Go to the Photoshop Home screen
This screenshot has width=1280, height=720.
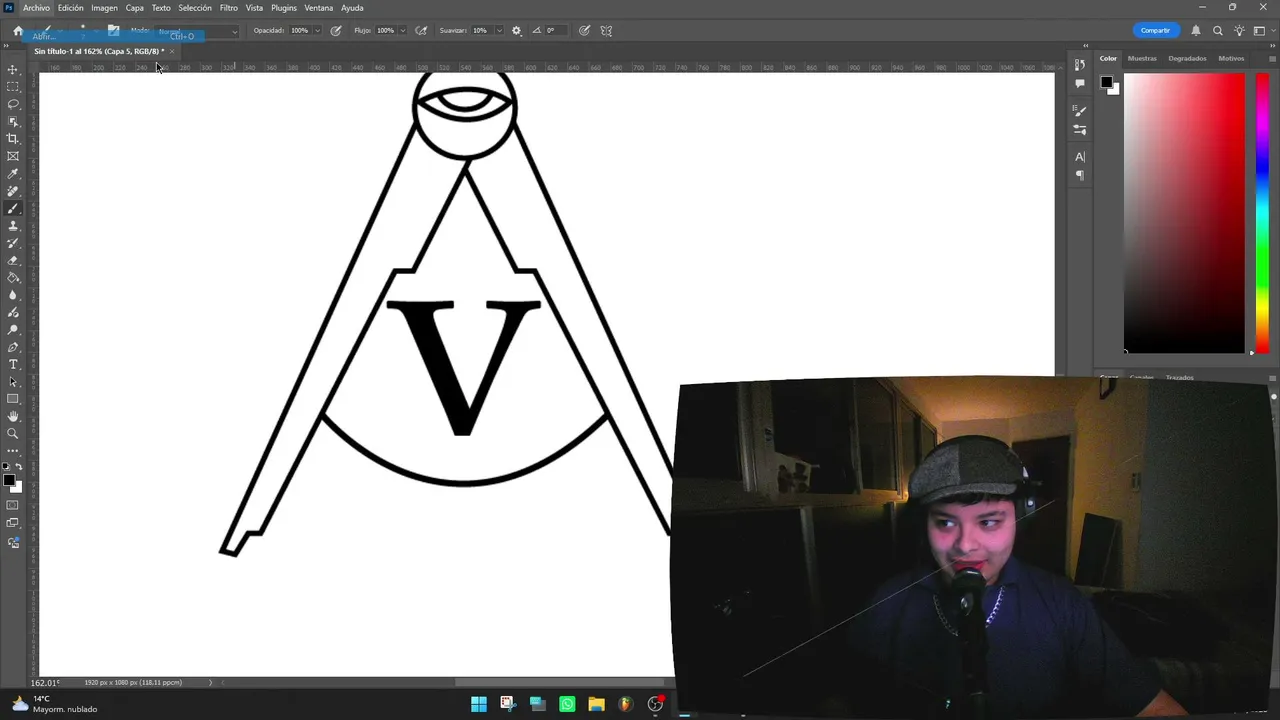[18, 31]
